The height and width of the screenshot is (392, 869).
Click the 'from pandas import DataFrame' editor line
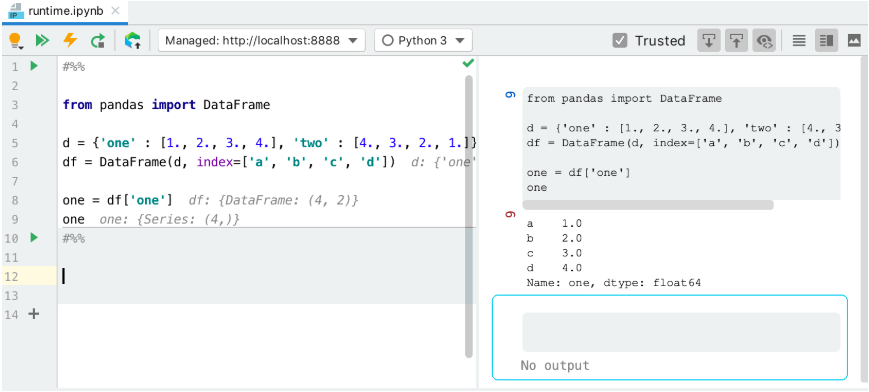[166, 105]
